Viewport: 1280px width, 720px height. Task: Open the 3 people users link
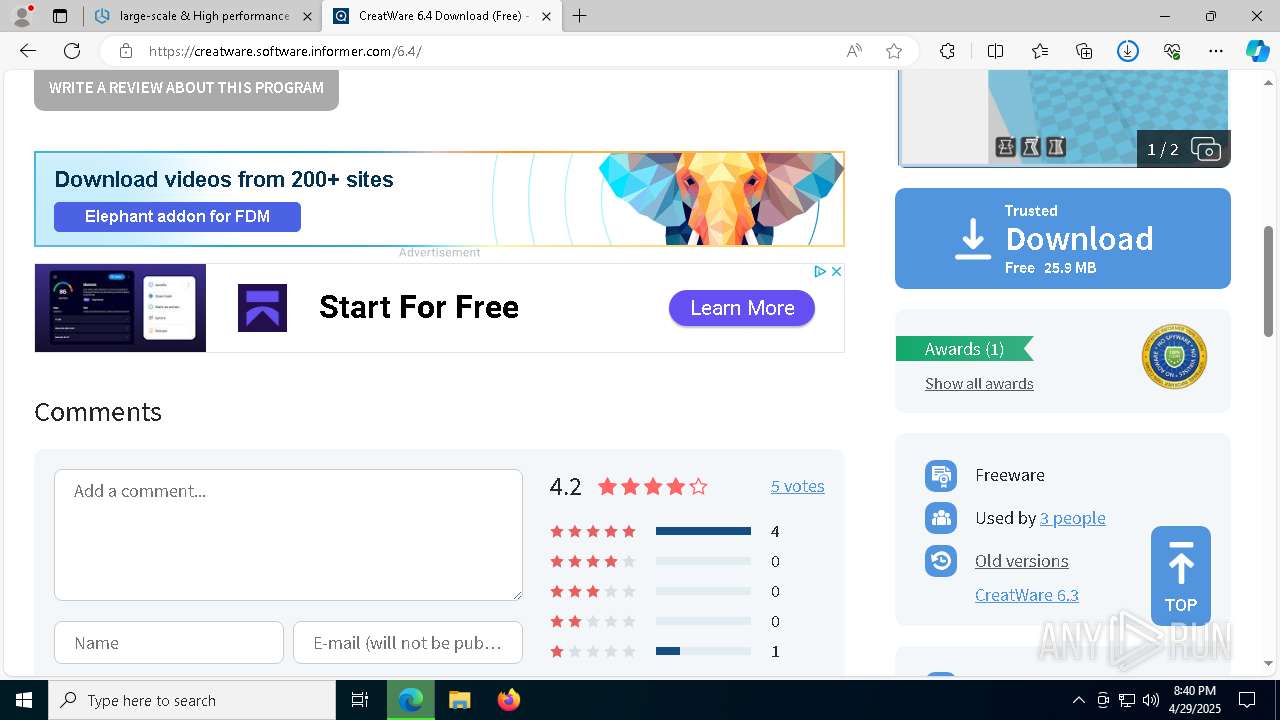(1072, 518)
